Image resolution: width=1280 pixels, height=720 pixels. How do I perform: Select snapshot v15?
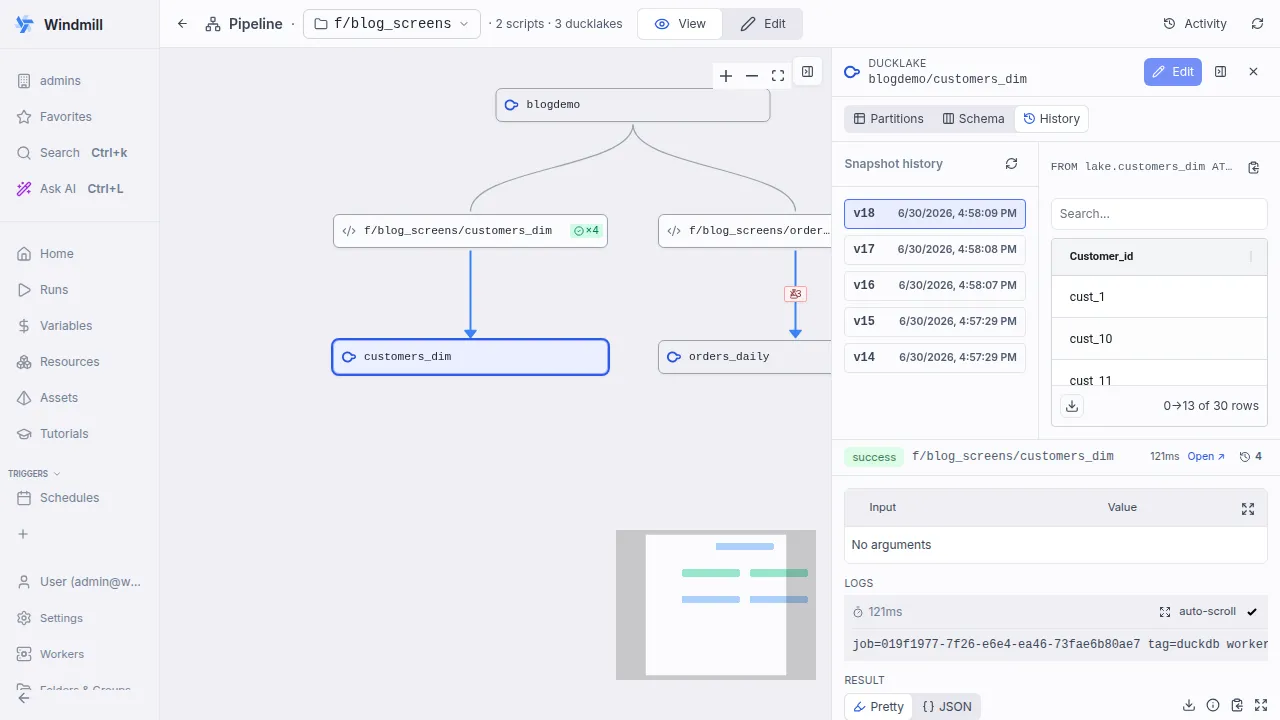[935, 321]
